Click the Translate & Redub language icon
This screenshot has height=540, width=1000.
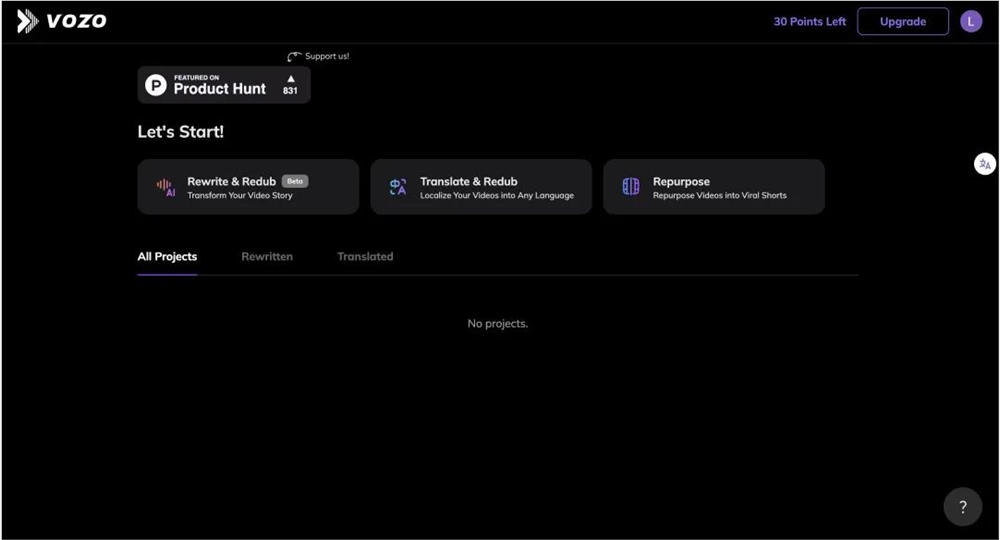[398, 187]
